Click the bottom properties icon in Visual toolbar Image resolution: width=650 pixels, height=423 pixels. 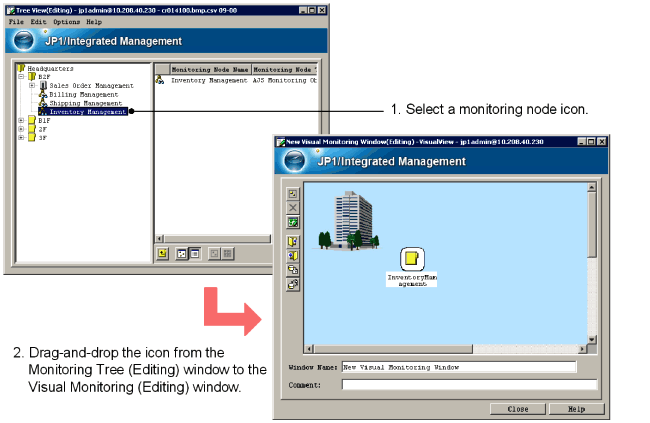pos(293,284)
